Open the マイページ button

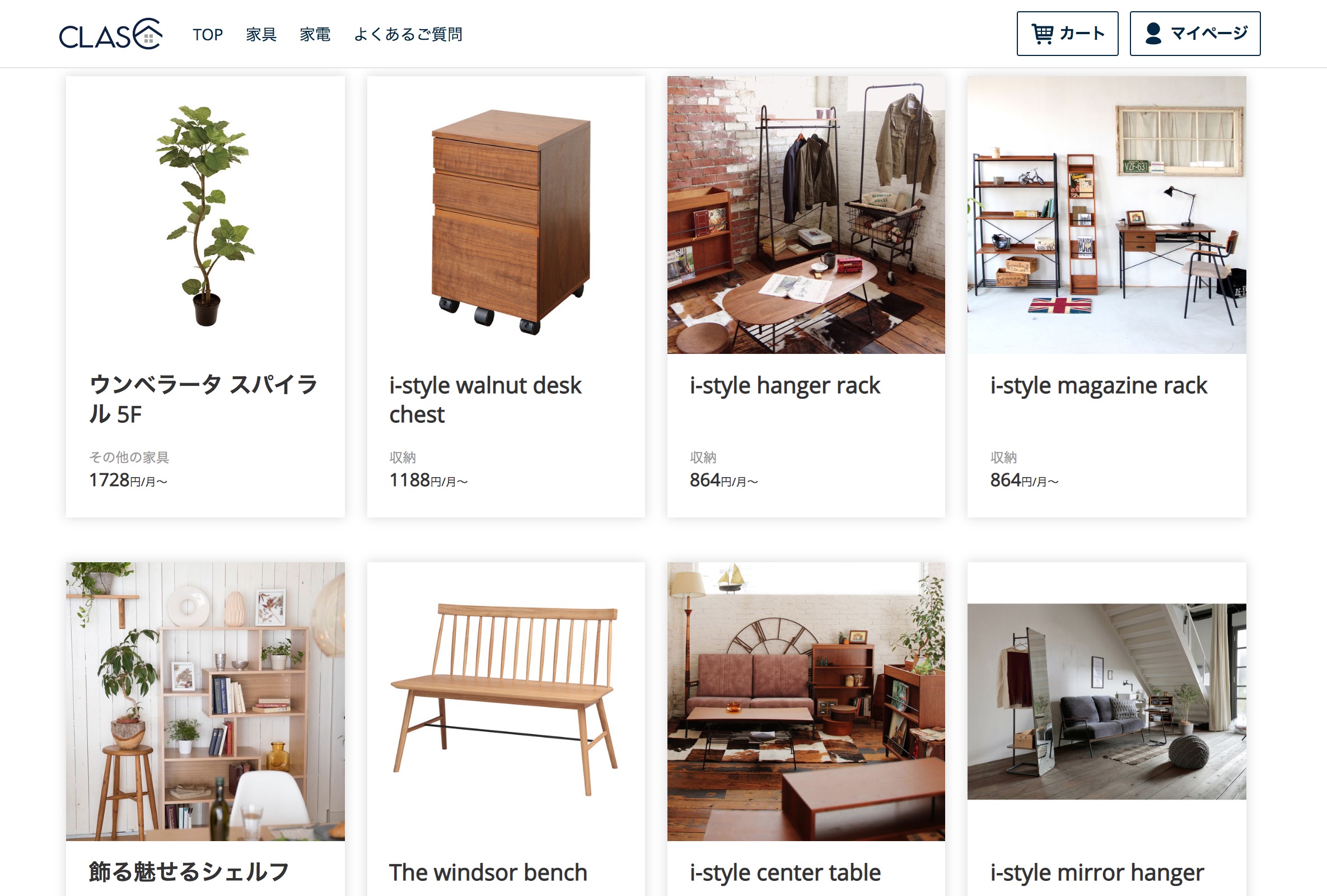pos(1195,34)
